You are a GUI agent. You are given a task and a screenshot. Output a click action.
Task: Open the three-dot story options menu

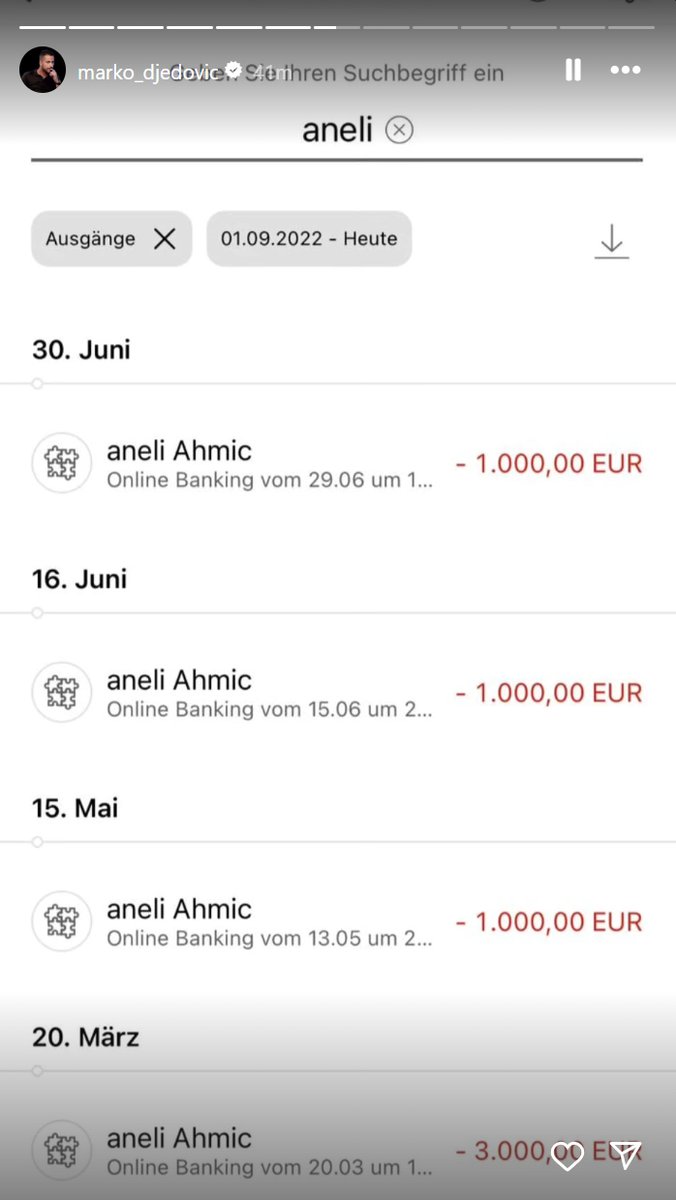click(x=625, y=70)
